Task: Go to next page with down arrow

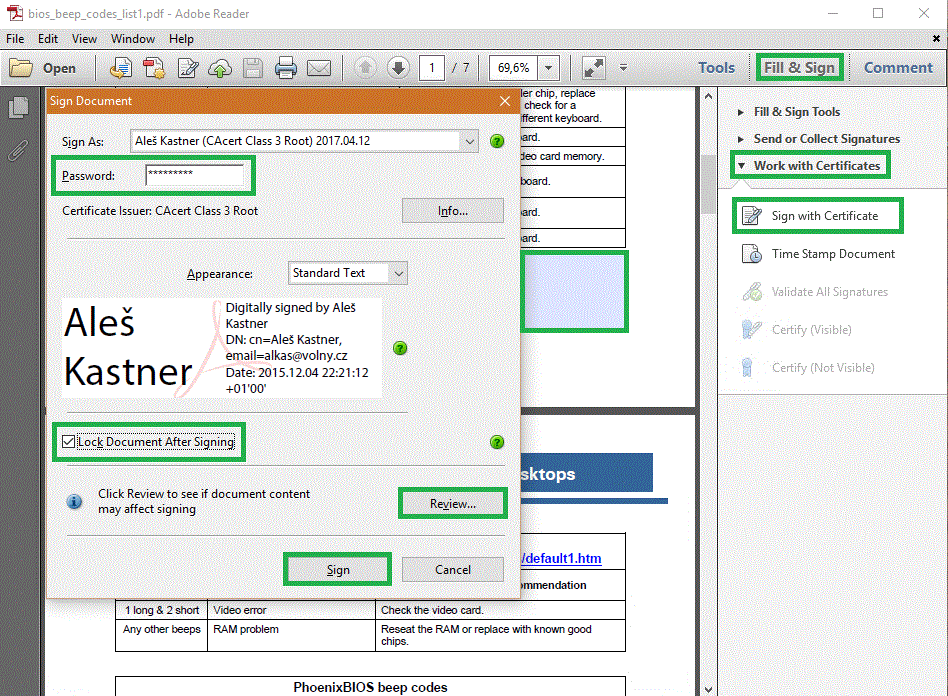Action: 398,68
